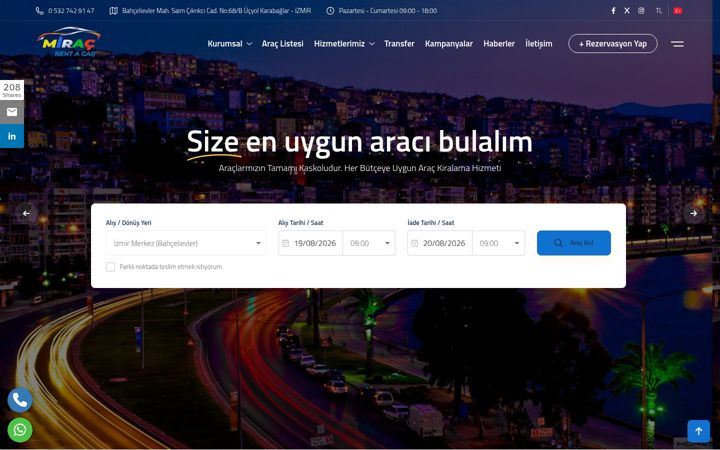Click the clock icon beside working hours

pos(330,11)
